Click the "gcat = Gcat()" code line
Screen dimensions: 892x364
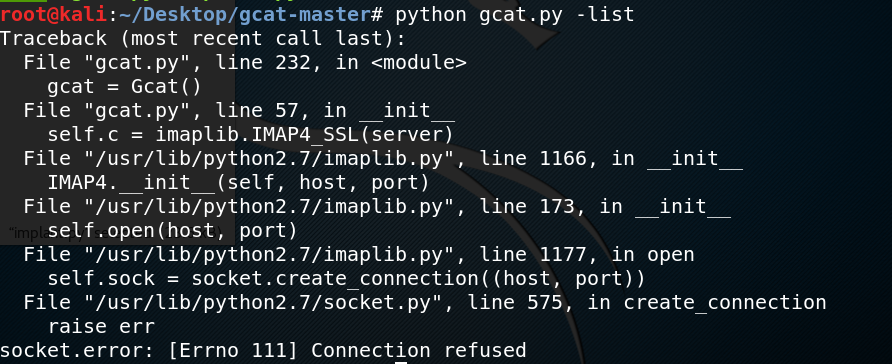click(x=125, y=86)
